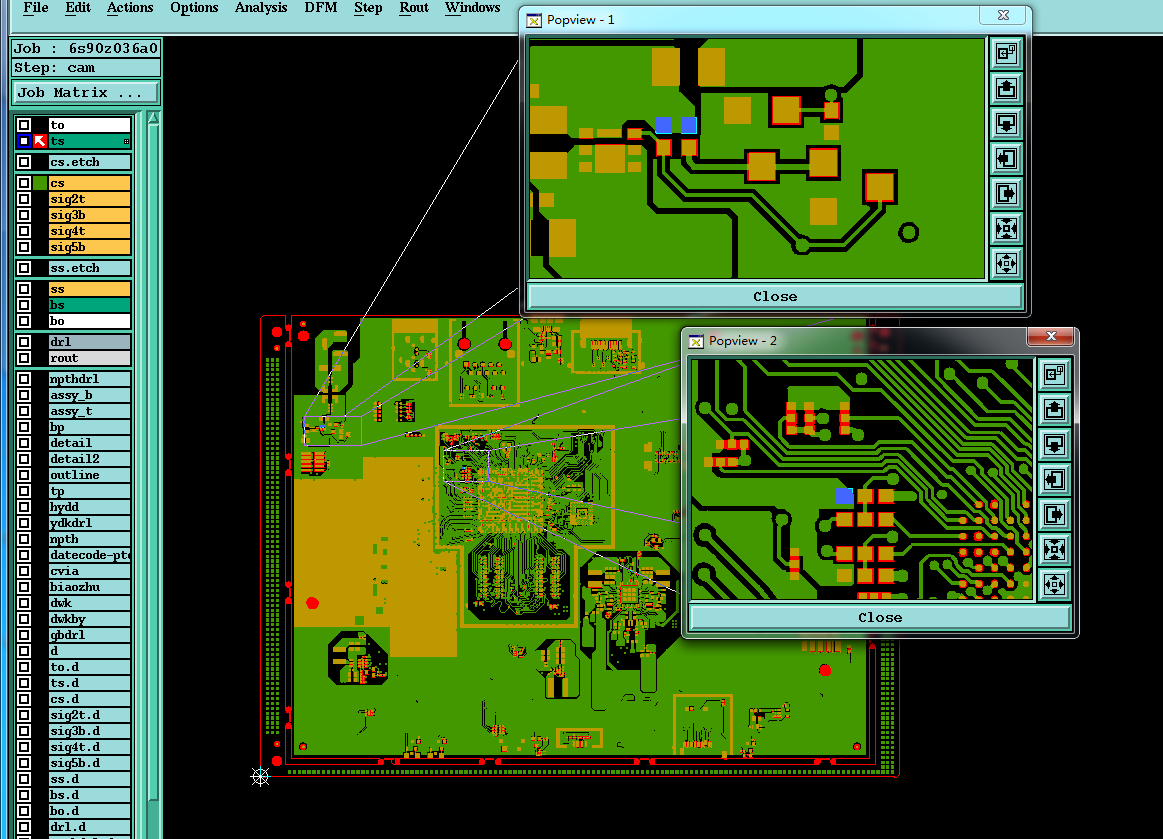The image size is (1163, 839).
Task: Pan up using arrow icon in Popview - 2
Action: (1054, 409)
